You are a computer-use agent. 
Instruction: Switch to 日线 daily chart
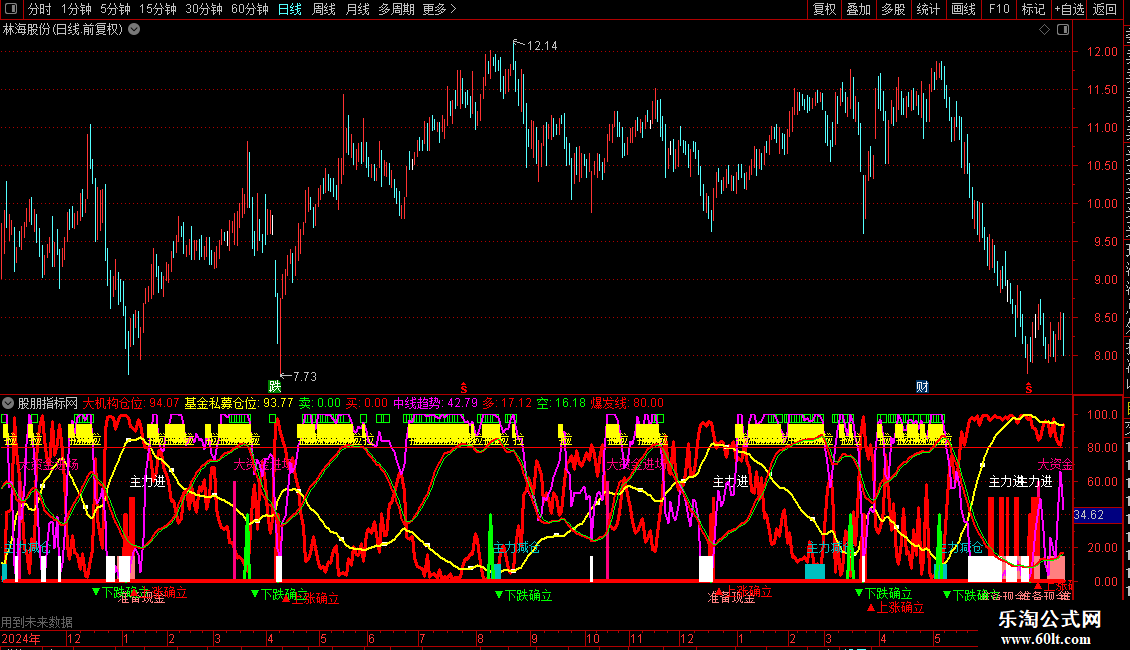(290, 9)
